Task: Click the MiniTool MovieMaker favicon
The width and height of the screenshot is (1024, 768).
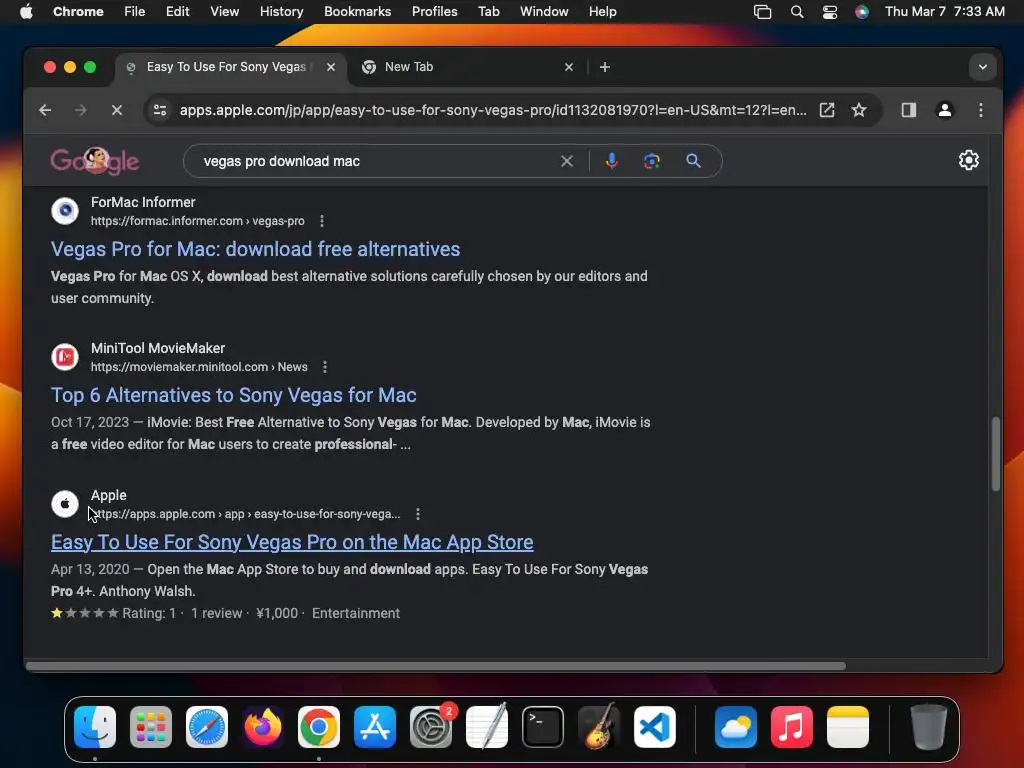Action: point(65,357)
